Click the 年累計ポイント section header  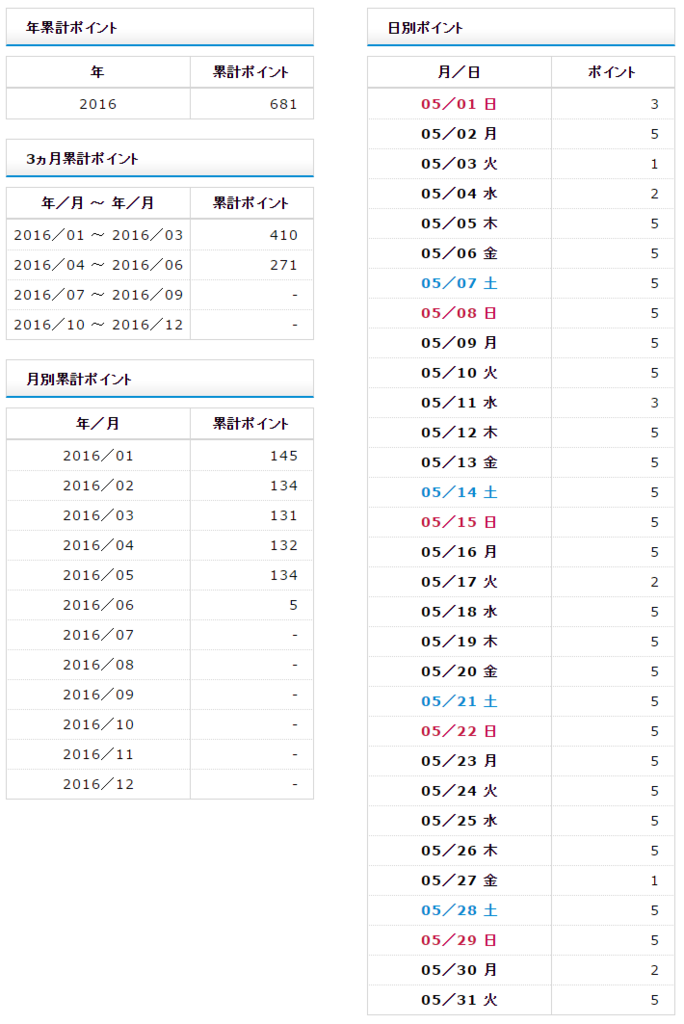pyautogui.click(x=159, y=27)
